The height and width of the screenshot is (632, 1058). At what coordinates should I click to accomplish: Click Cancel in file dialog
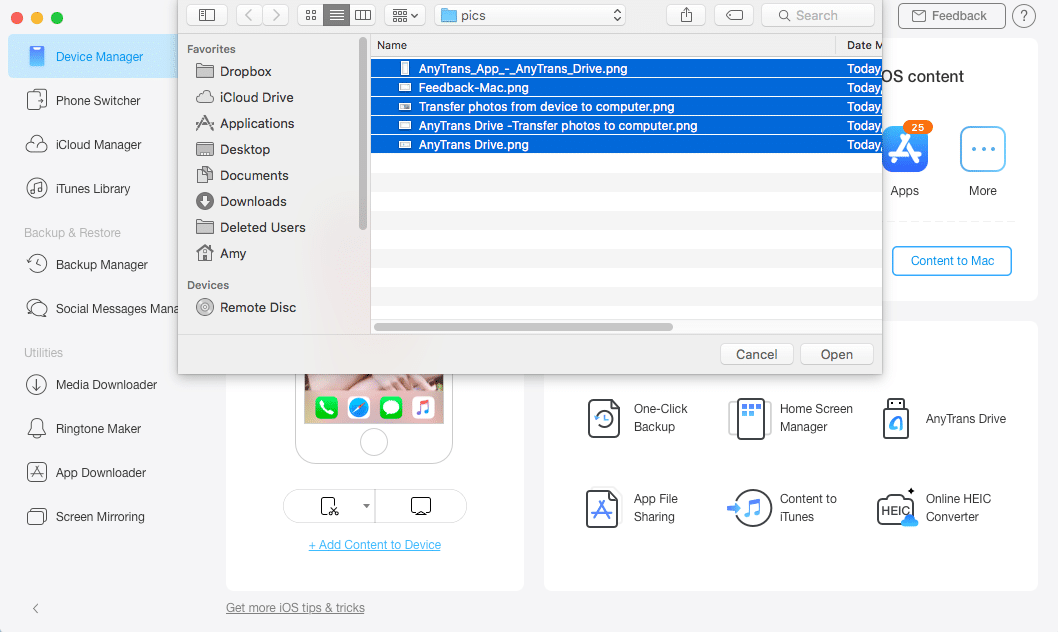click(x=756, y=354)
